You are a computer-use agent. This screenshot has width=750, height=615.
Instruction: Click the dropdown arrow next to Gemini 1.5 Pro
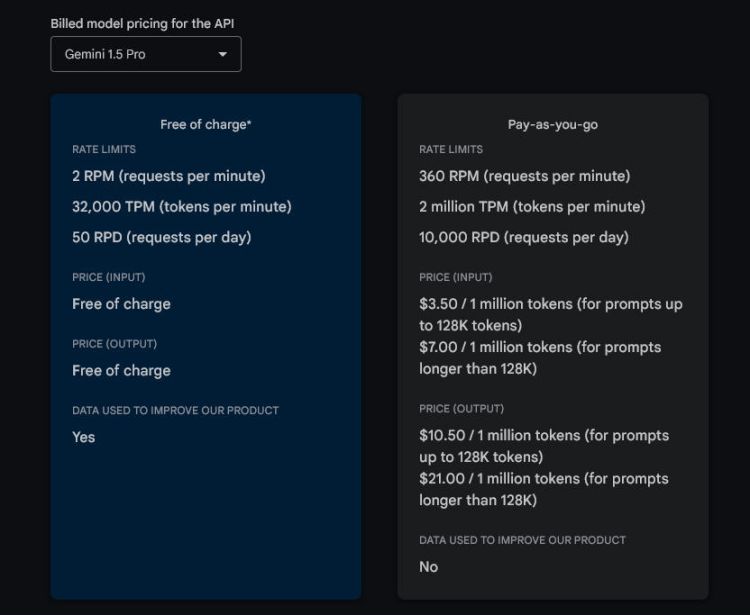click(x=222, y=55)
